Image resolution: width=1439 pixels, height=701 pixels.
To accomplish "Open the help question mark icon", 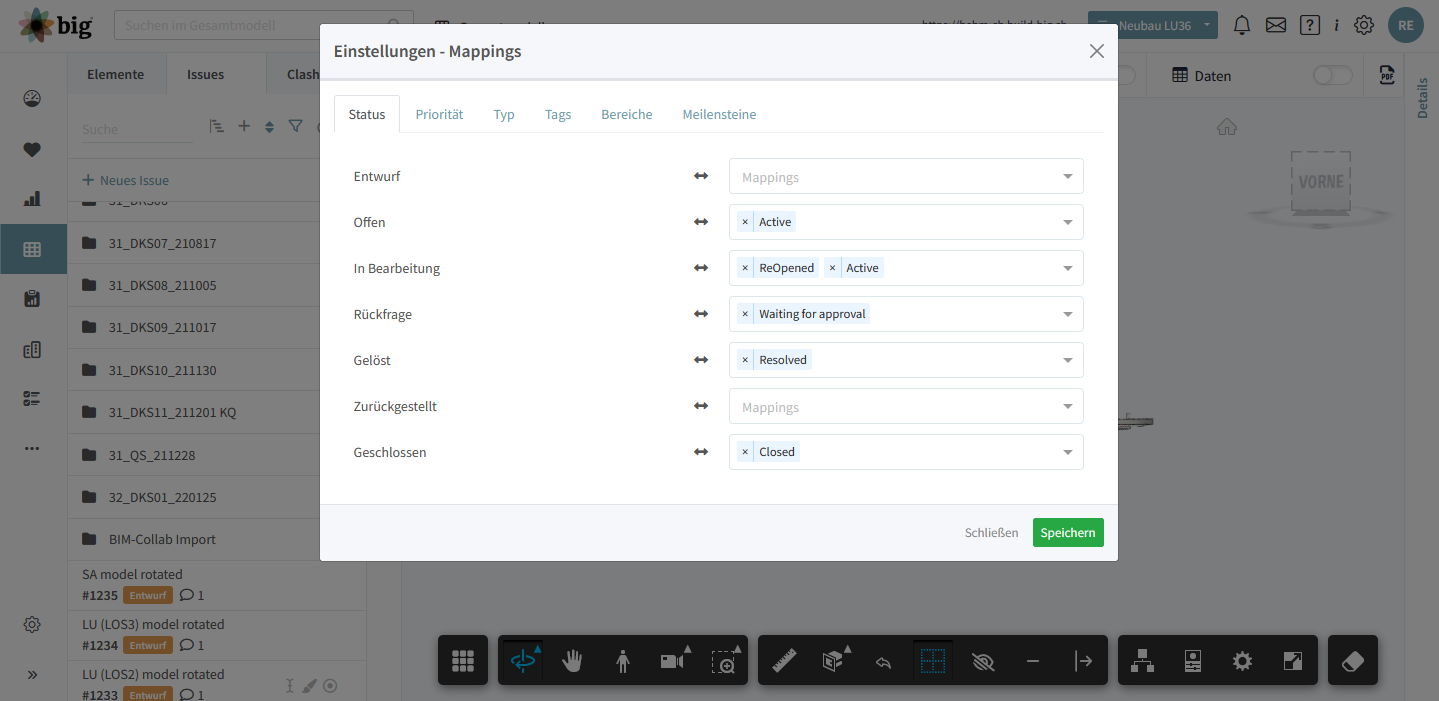I will (x=1309, y=25).
